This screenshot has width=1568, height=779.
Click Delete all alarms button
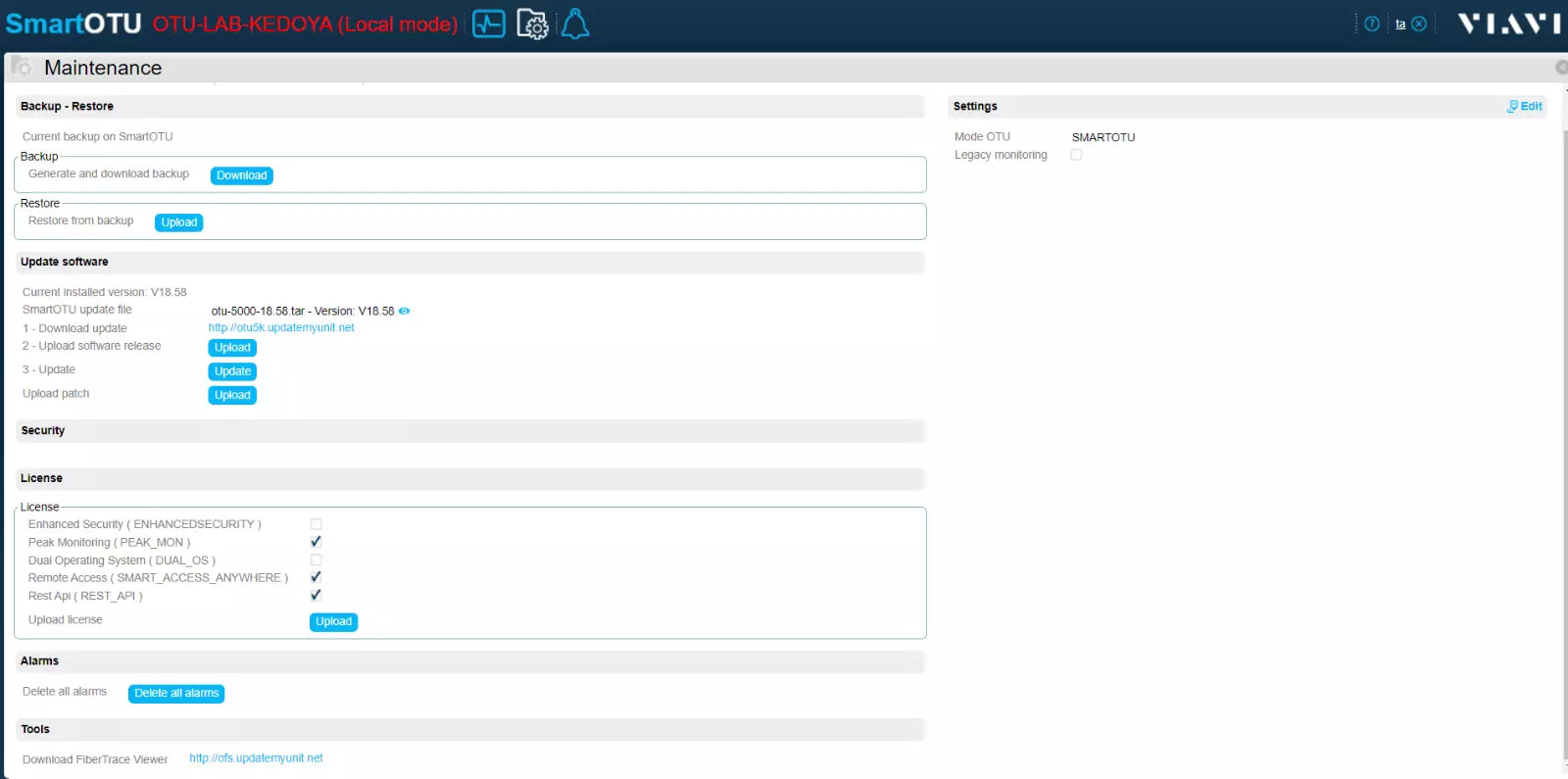[176, 694]
